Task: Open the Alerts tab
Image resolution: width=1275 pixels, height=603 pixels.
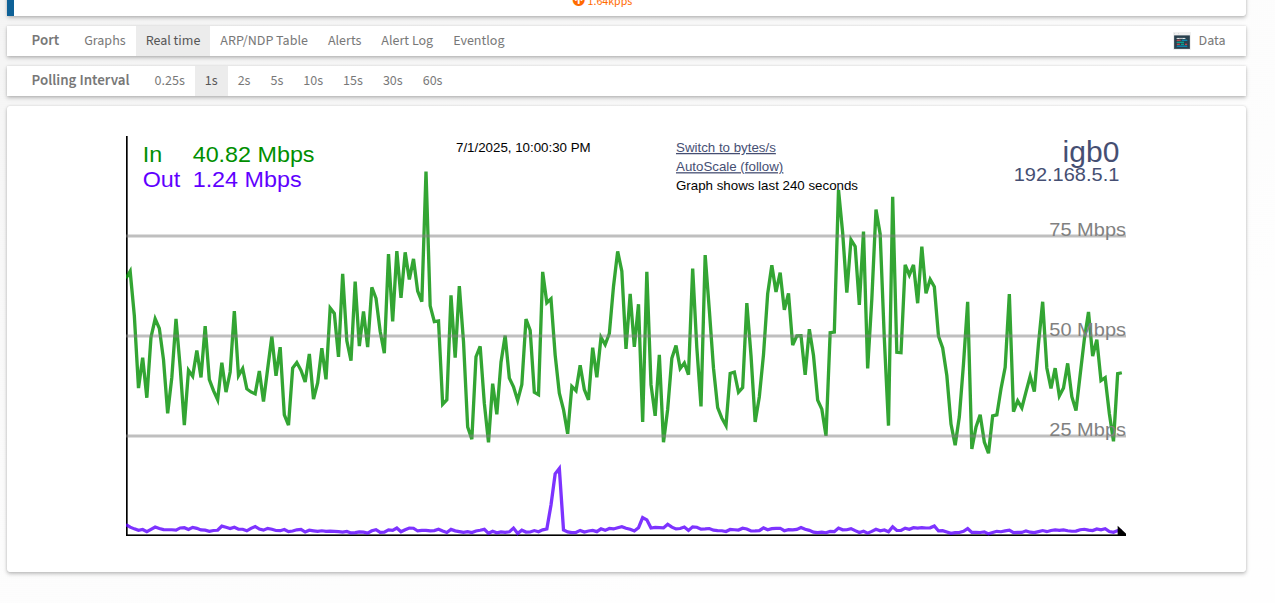Action: pos(344,40)
